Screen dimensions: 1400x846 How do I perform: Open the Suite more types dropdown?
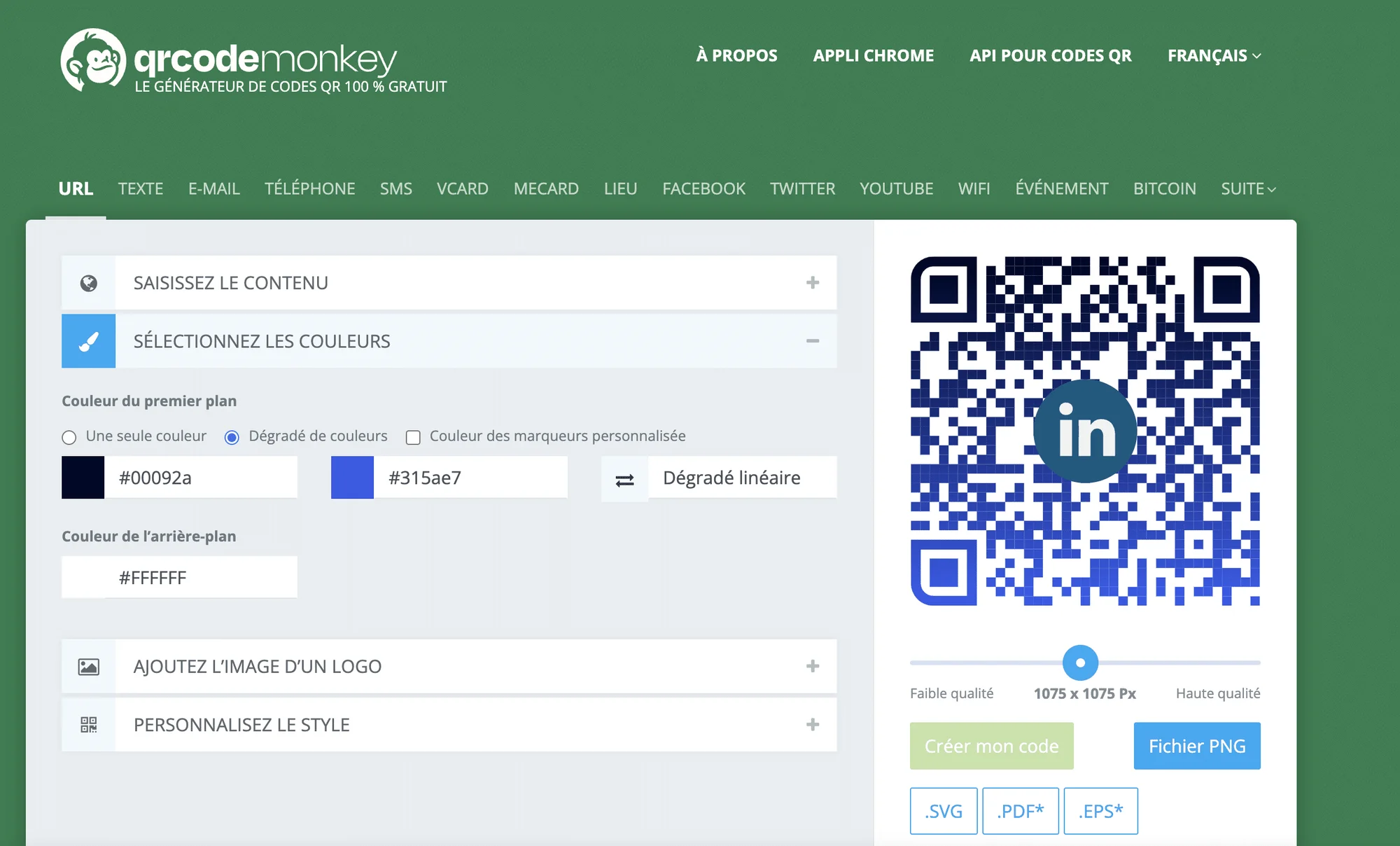point(1249,188)
